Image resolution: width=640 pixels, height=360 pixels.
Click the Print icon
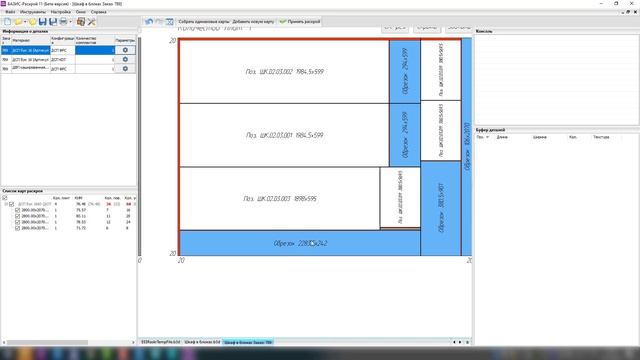coord(63,22)
